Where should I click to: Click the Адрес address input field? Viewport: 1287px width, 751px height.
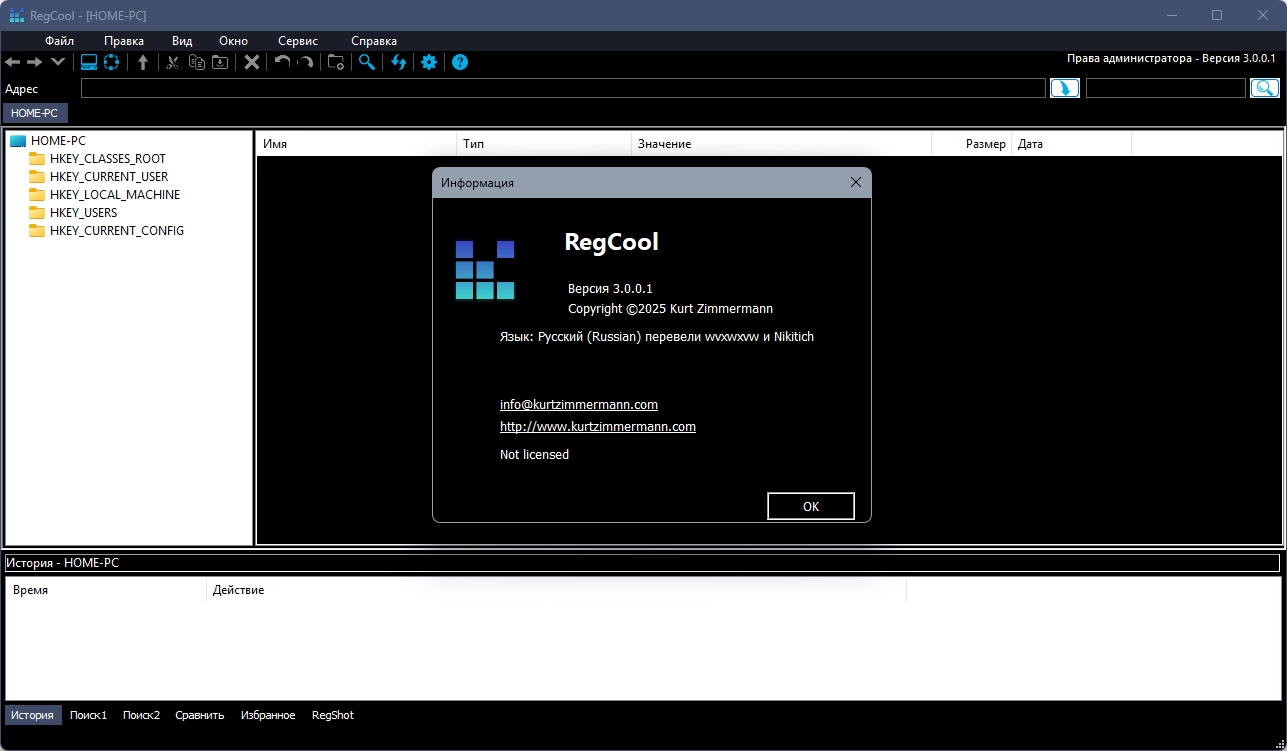pos(562,89)
